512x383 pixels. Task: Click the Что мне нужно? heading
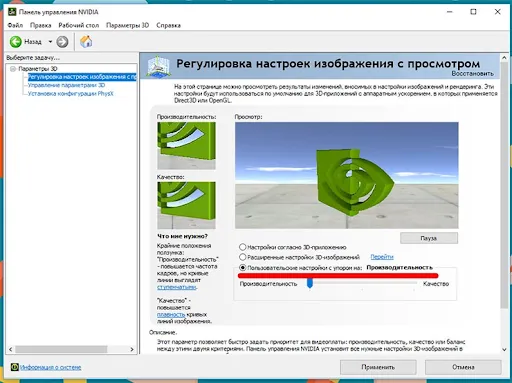click(x=182, y=236)
